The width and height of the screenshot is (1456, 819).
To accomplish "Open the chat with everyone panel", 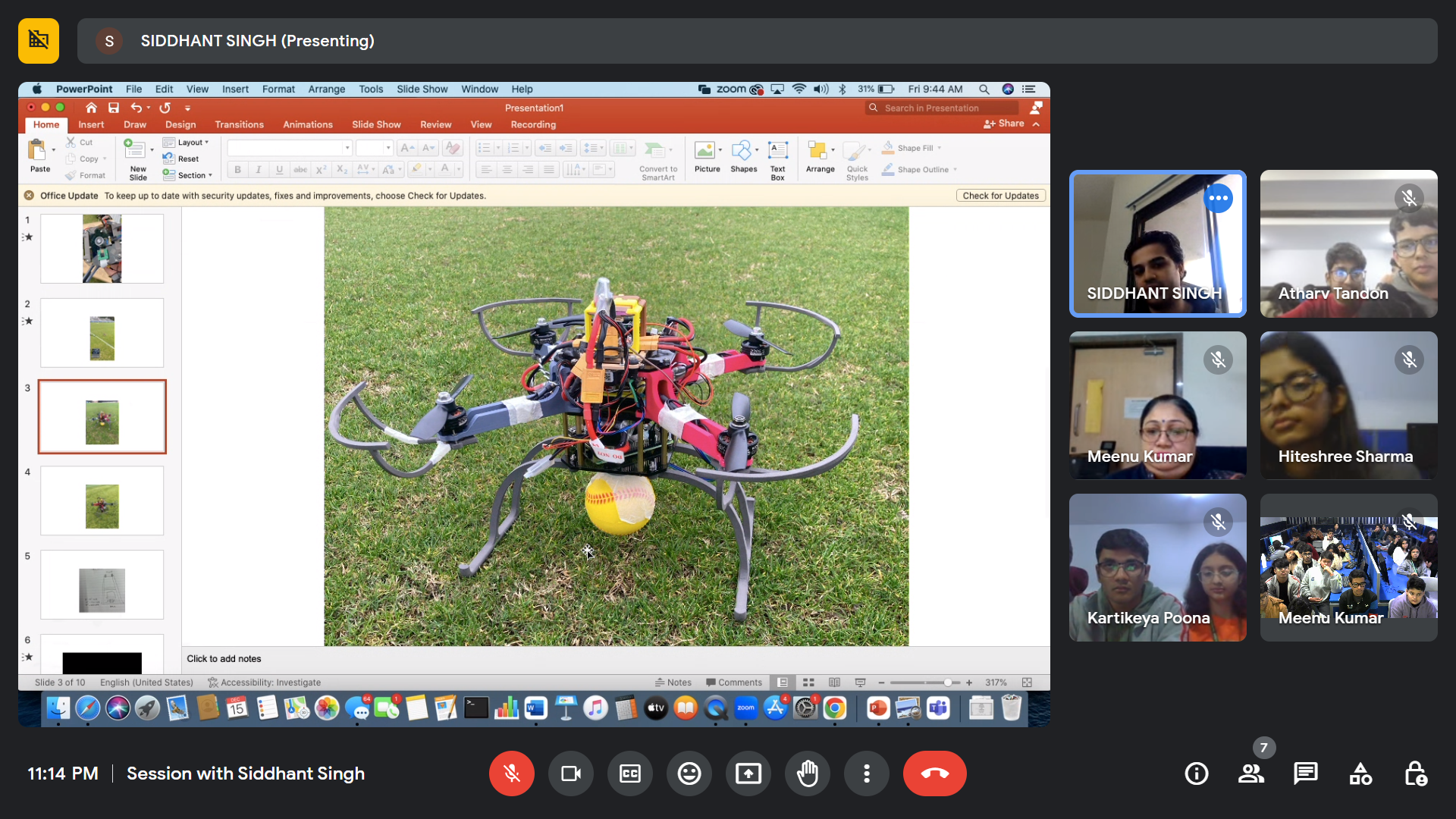I will 1305,773.
